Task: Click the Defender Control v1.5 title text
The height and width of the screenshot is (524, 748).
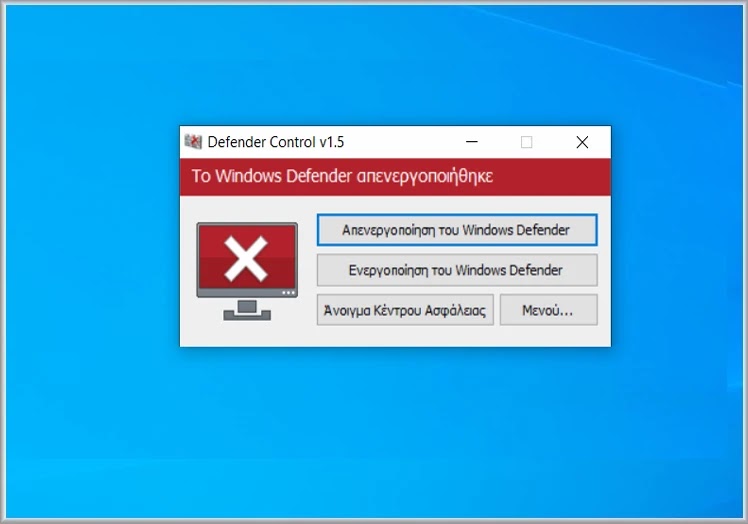Action: click(x=276, y=142)
